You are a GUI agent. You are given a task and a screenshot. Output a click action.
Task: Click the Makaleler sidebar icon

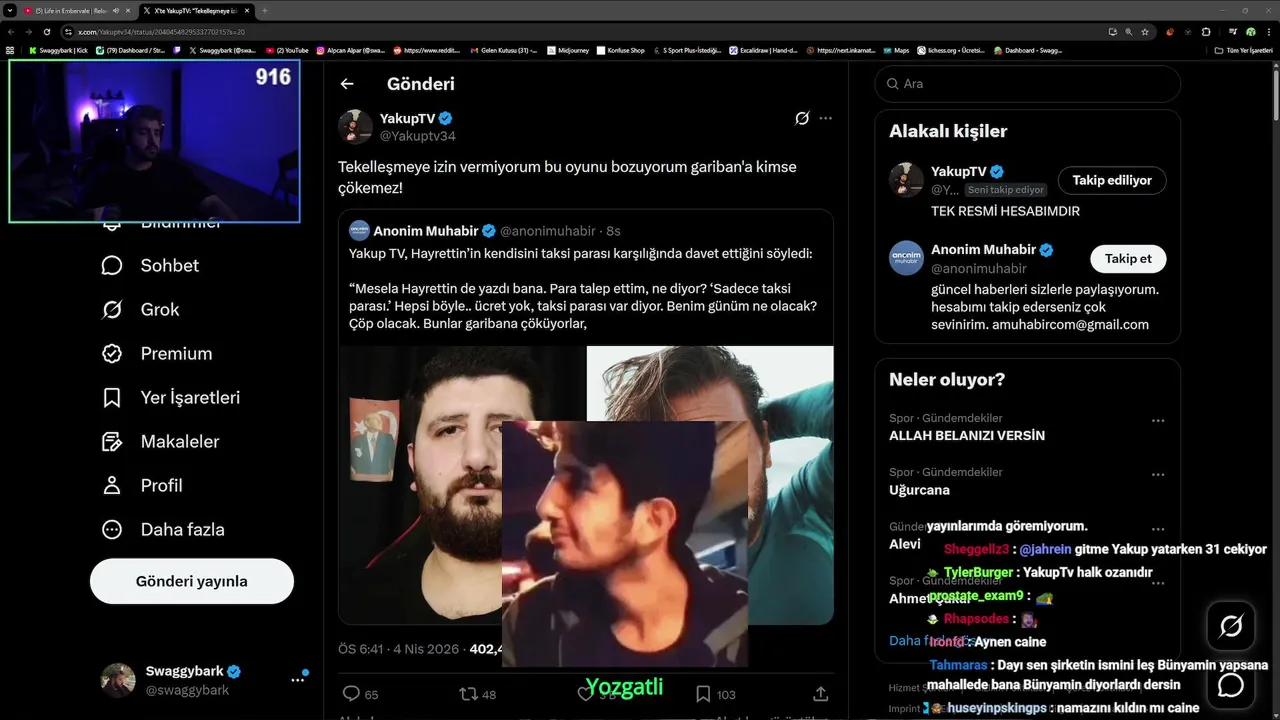click(112, 441)
